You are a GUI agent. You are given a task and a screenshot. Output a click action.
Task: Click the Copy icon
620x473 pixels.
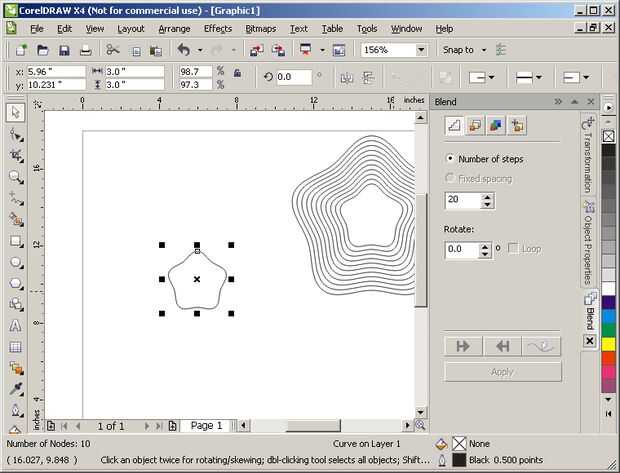[x=136, y=51]
